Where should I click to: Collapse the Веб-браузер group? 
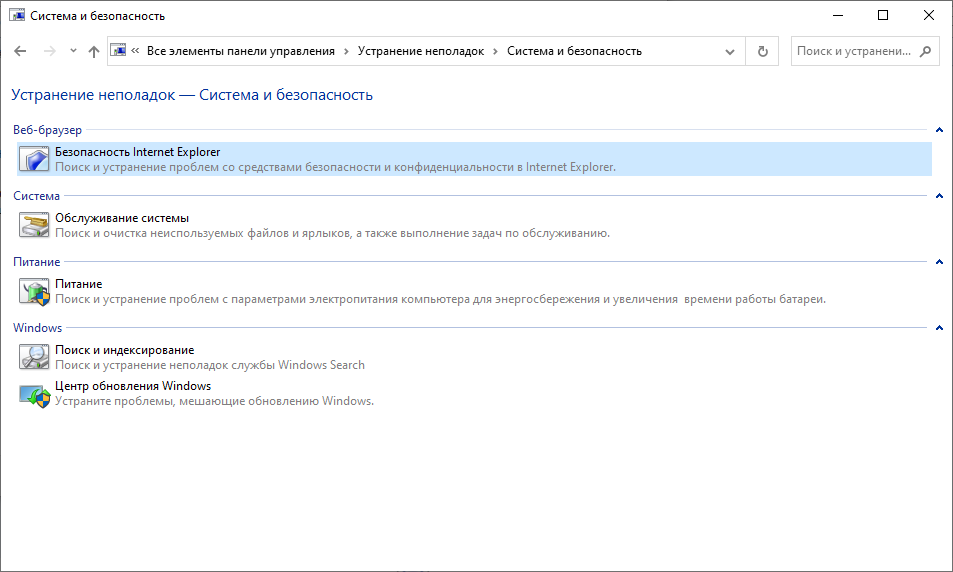click(938, 130)
